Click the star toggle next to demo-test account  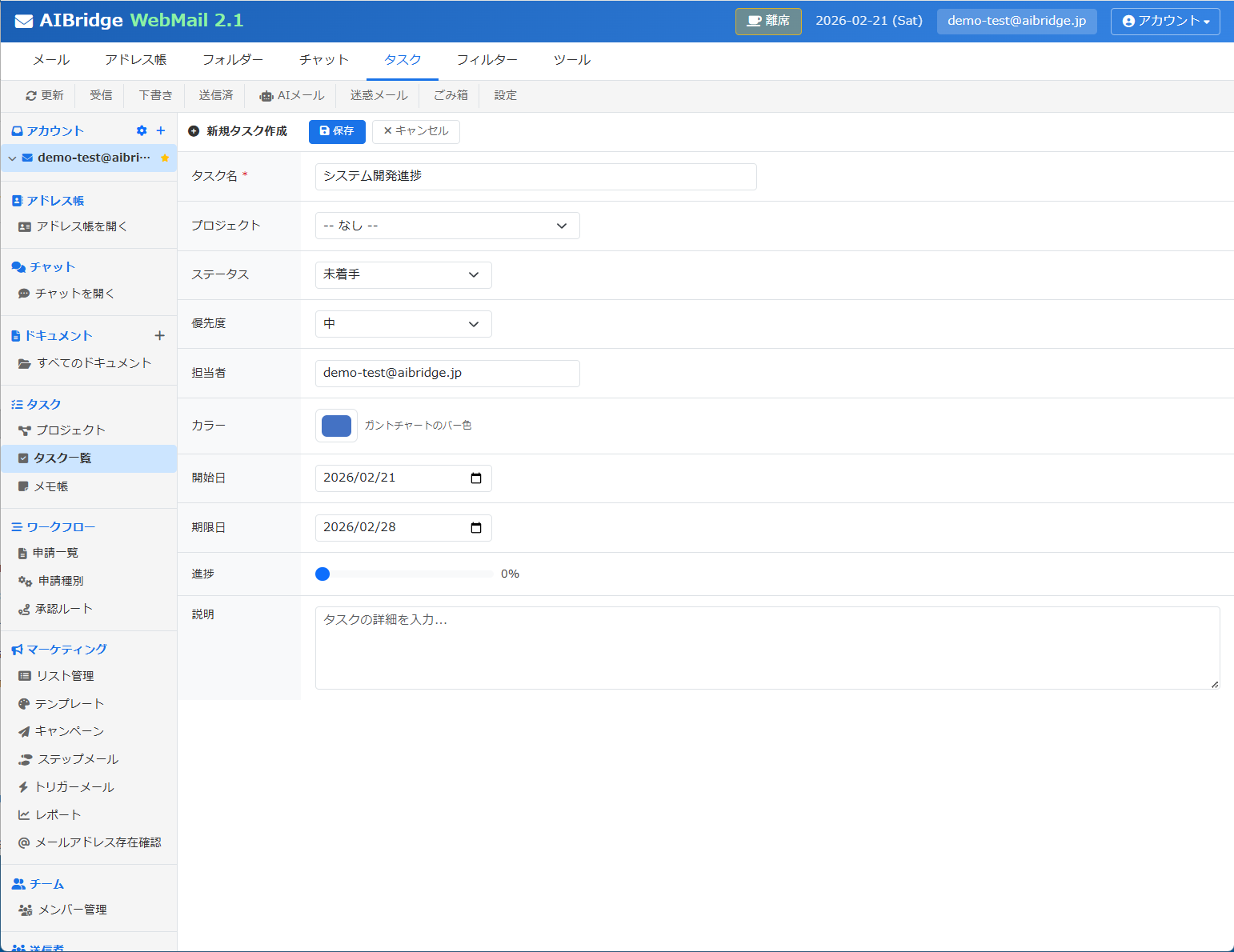click(164, 158)
